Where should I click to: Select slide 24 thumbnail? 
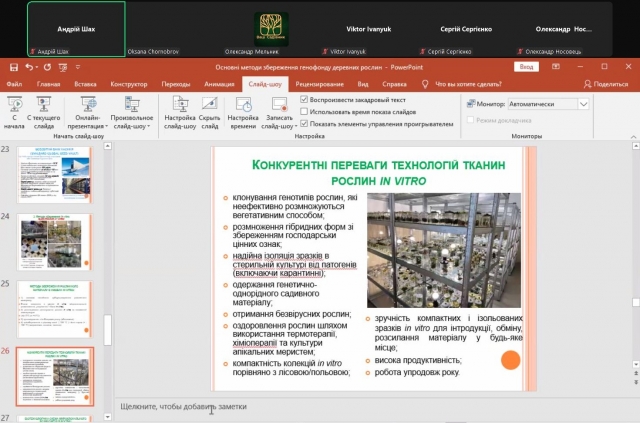pyautogui.click(x=55, y=242)
